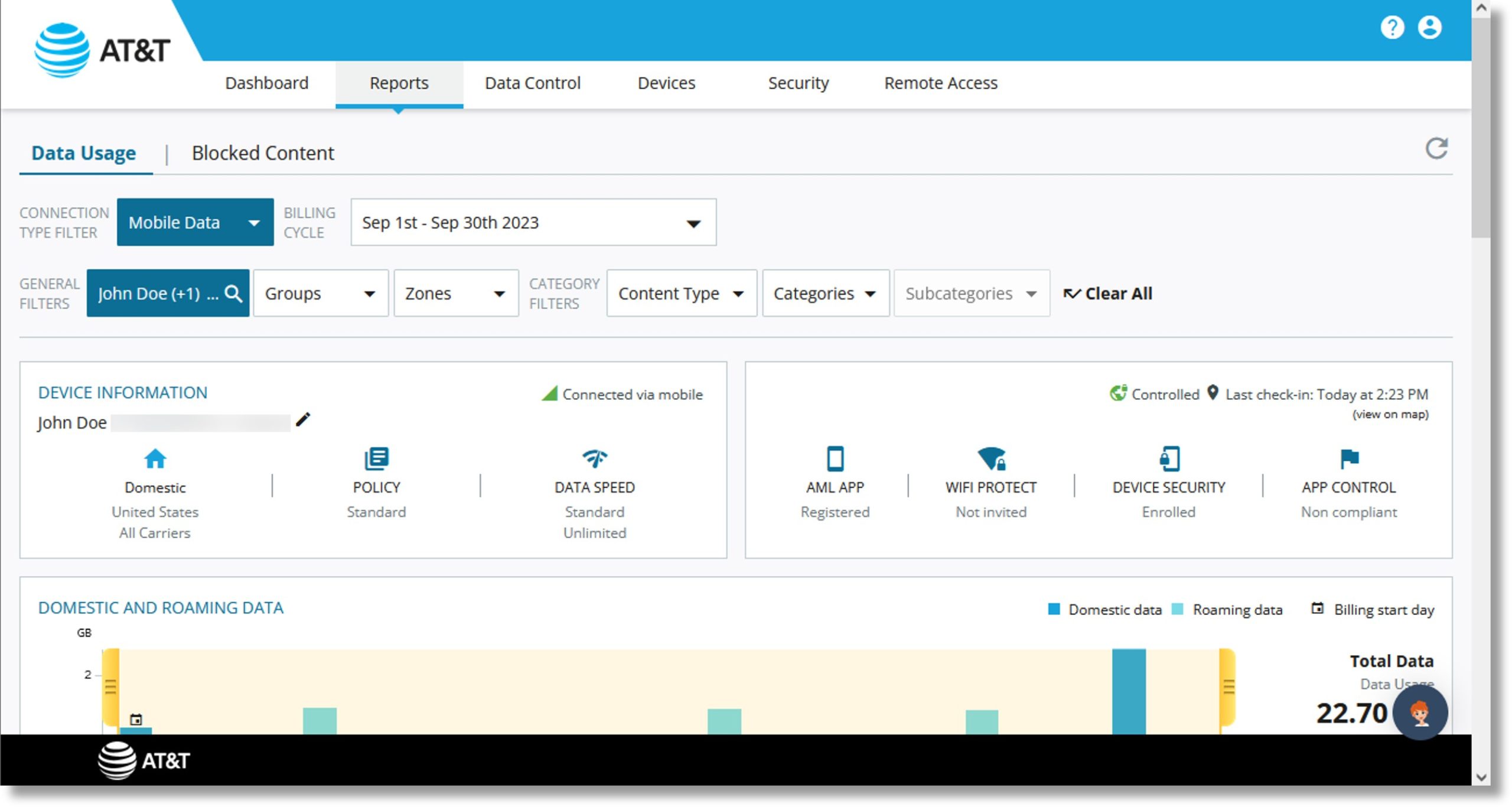The height and width of the screenshot is (807, 1512).
Task: Click the Controlled globe status icon
Action: pyautogui.click(x=1117, y=393)
